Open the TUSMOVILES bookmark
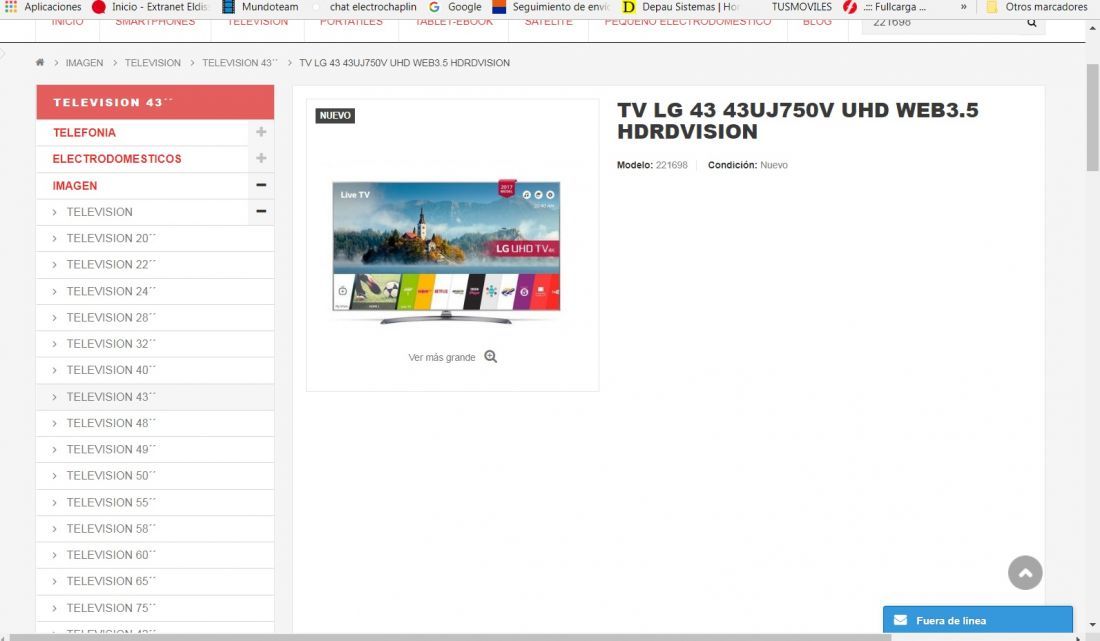 (801, 7)
